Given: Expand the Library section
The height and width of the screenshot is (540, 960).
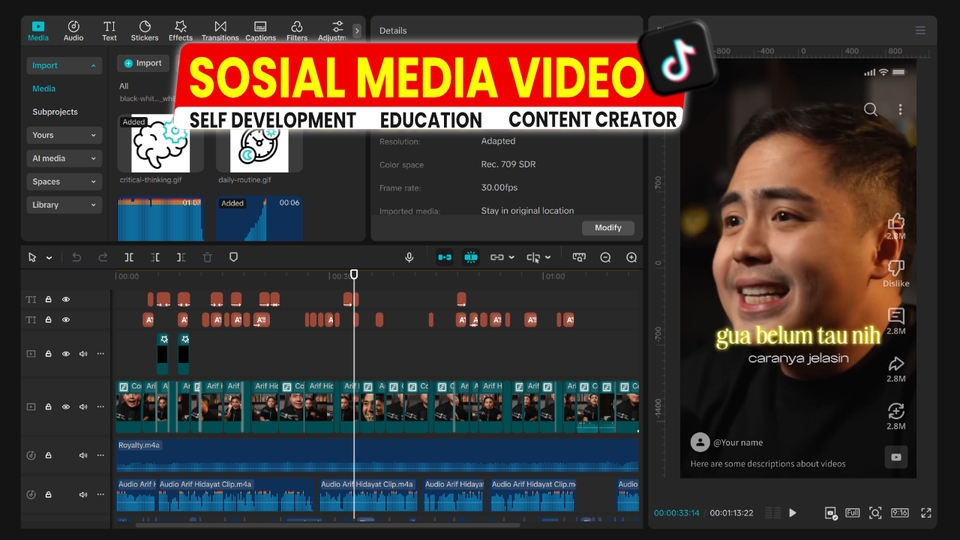Looking at the screenshot, I should point(64,205).
